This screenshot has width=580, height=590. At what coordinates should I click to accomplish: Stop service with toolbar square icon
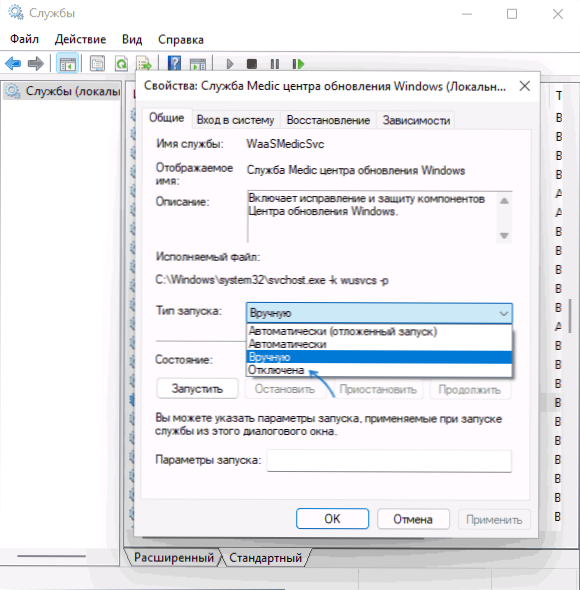(x=252, y=64)
